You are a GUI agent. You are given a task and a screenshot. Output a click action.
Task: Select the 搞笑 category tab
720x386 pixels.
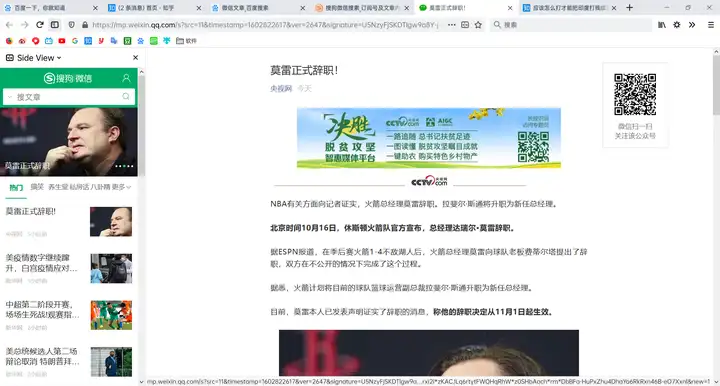pyautogui.click(x=37, y=187)
